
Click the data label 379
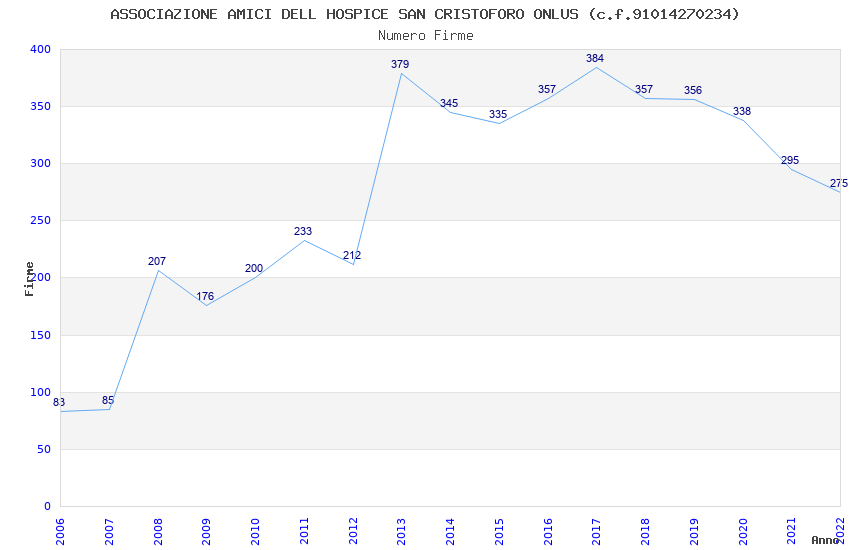click(400, 64)
